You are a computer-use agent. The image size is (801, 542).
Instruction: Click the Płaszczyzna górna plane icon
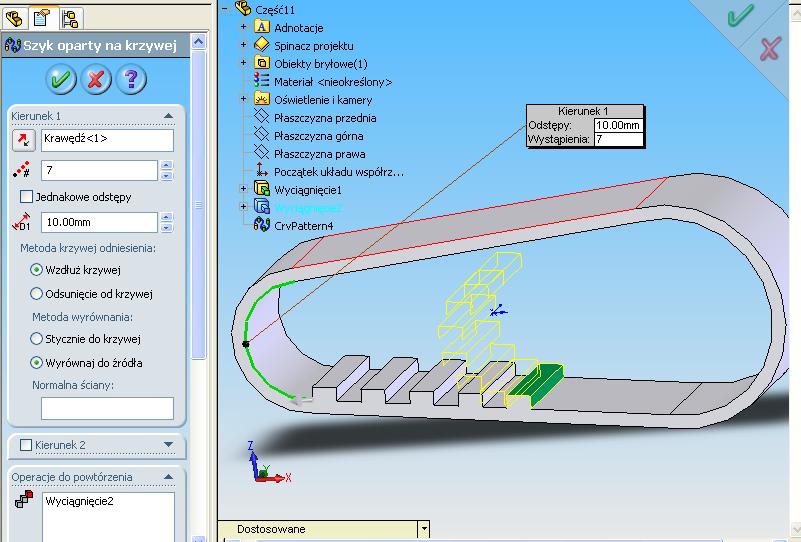pyautogui.click(x=262, y=134)
